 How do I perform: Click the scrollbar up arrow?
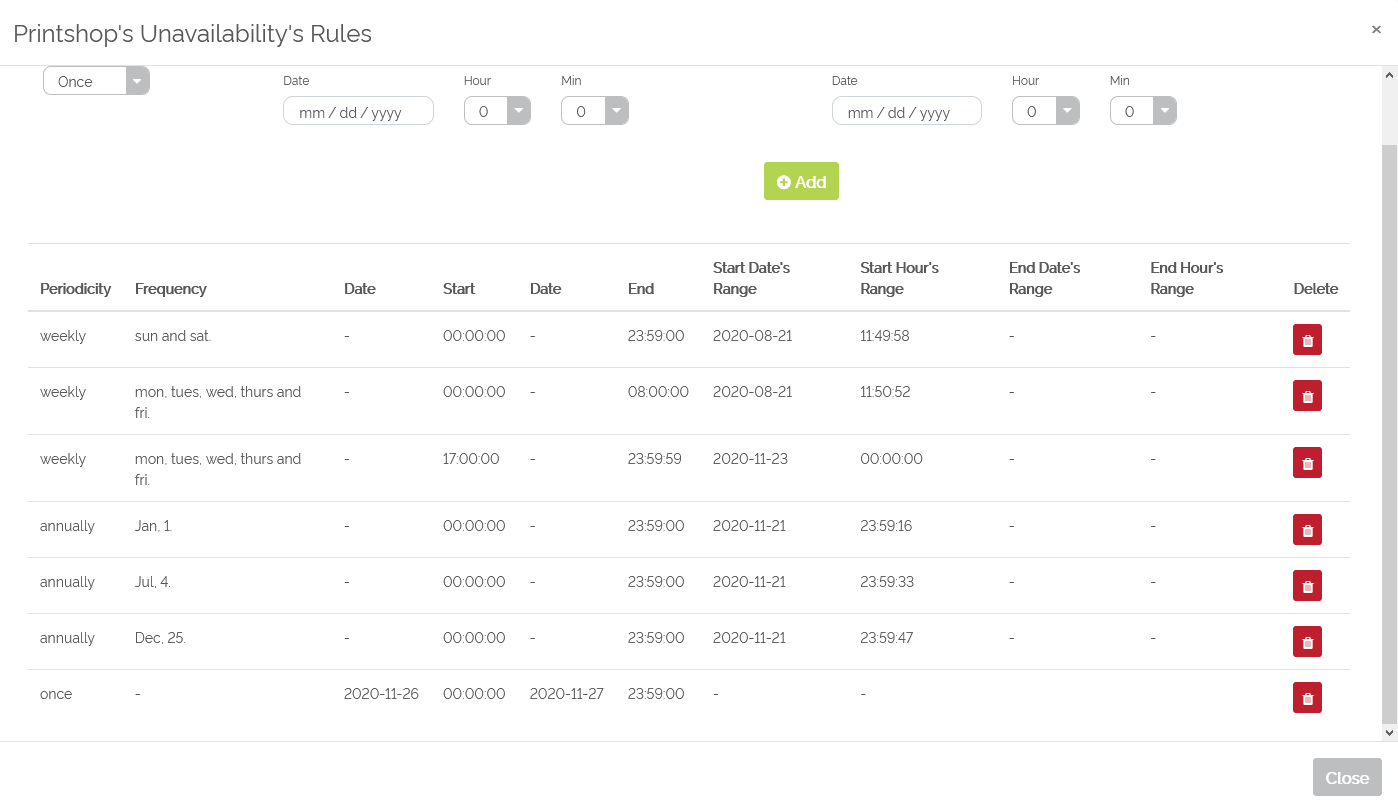1389,74
